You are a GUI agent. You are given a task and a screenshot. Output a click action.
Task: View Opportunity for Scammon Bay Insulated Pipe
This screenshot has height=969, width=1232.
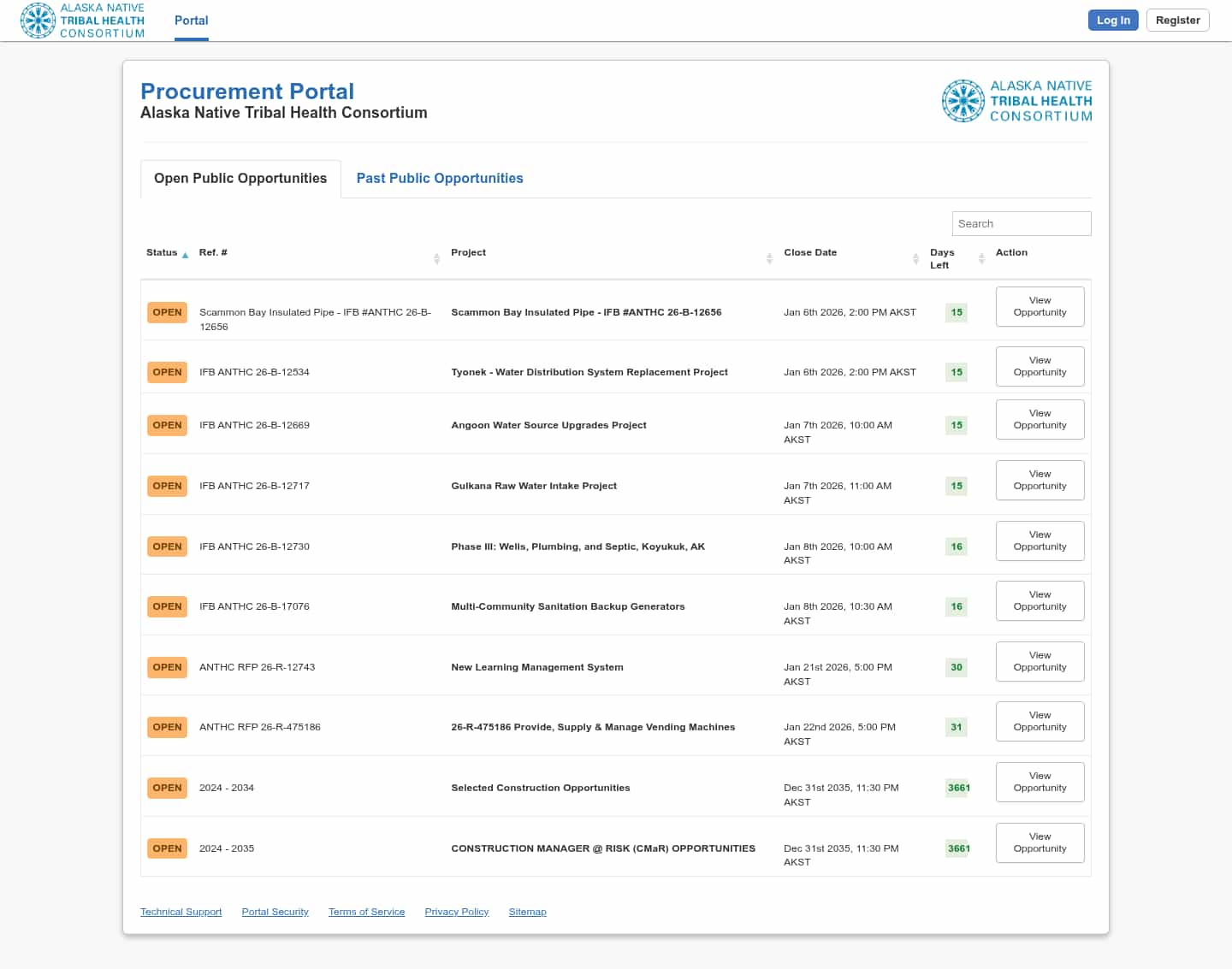click(1039, 306)
